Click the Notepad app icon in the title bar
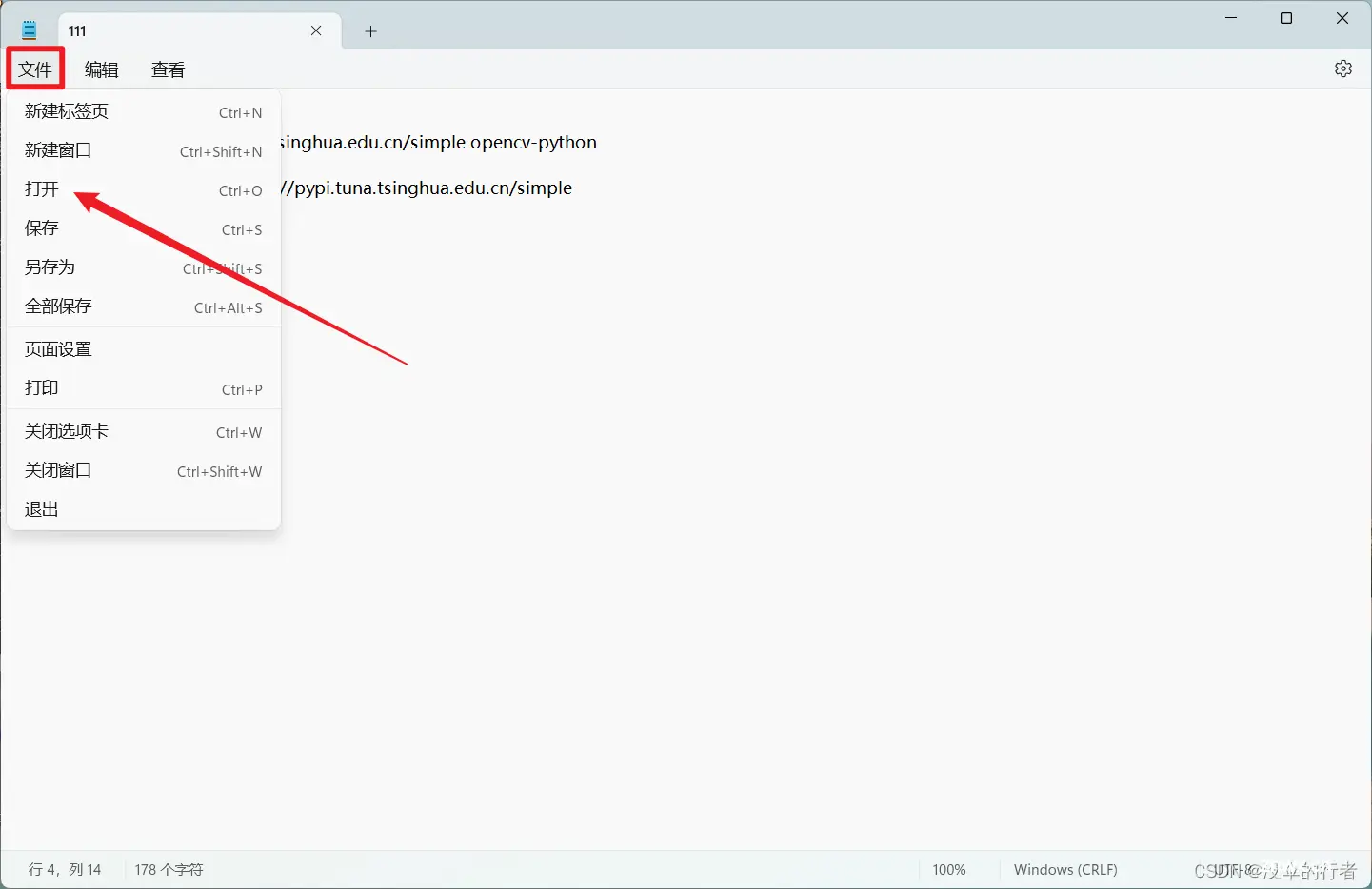Image resolution: width=1372 pixels, height=889 pixels. (x=30, y=30)
